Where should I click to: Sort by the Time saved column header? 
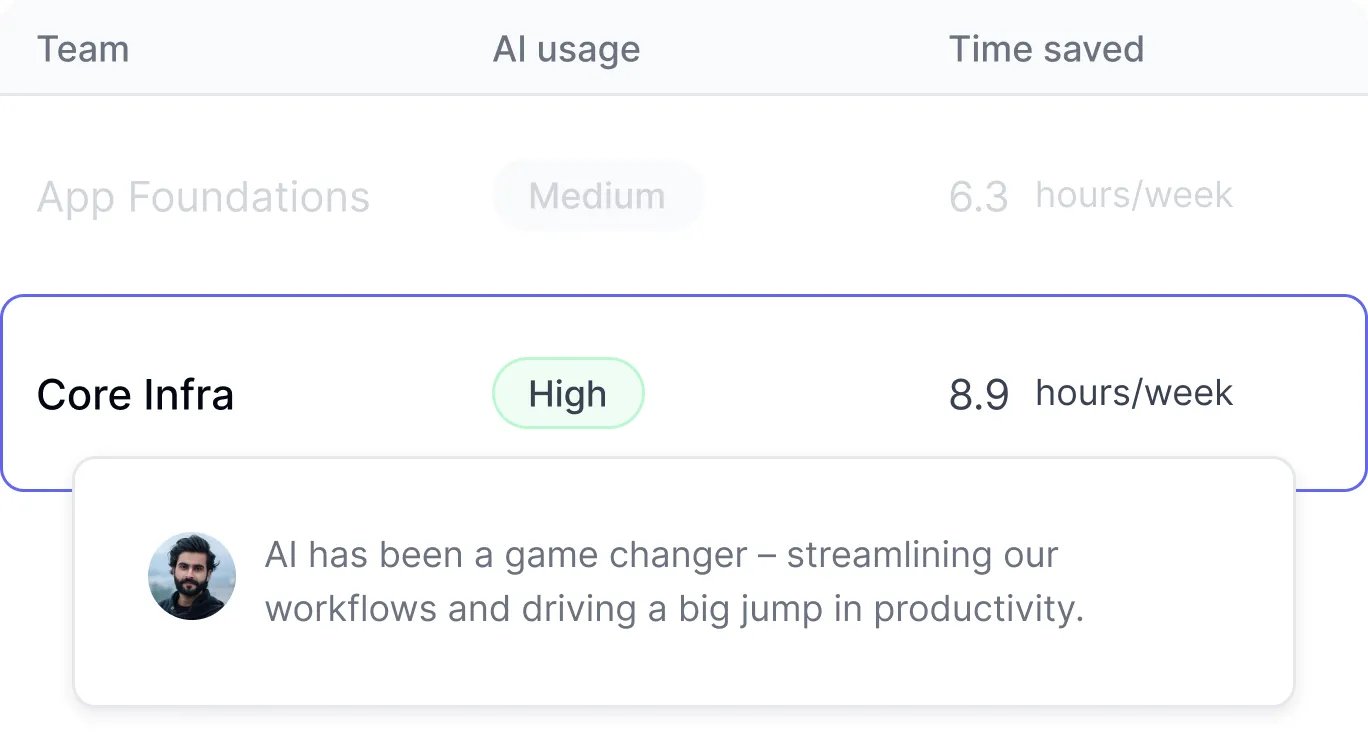[1046, 49]
